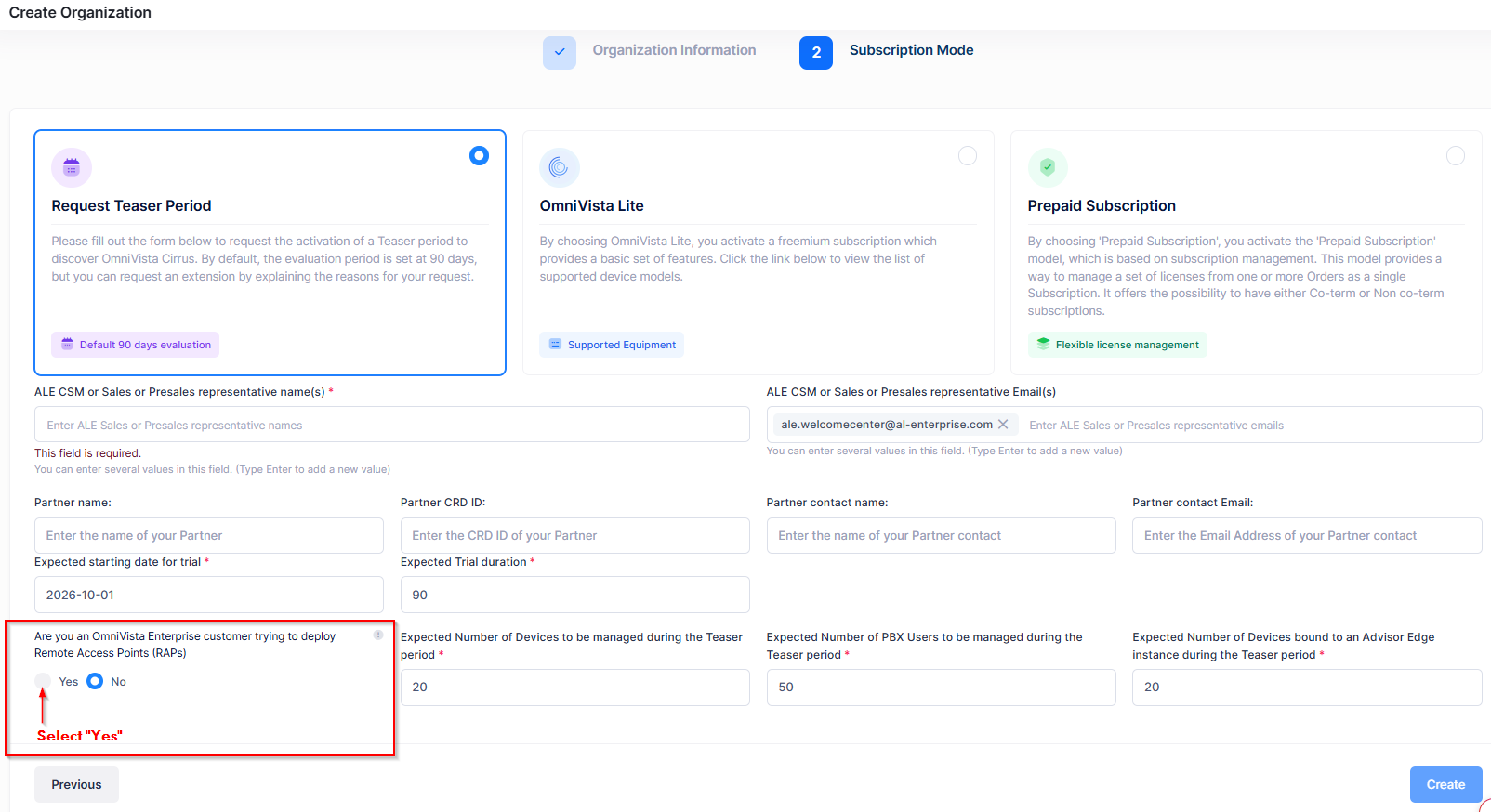Viewport: 1491px width, 812px height.
Task: Click the Previous button
Action: 76,784
